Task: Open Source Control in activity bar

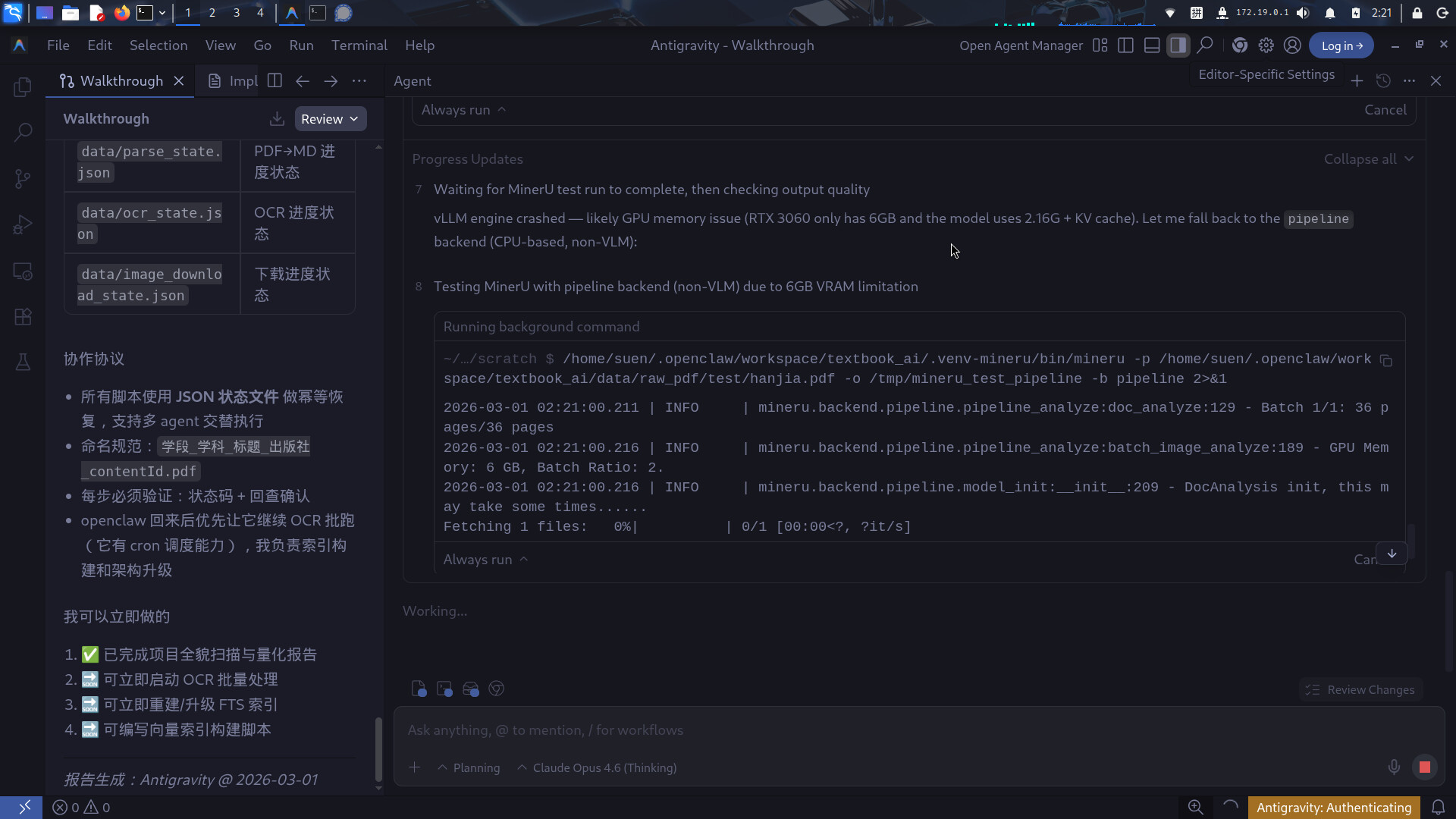Action: [23, 179]
